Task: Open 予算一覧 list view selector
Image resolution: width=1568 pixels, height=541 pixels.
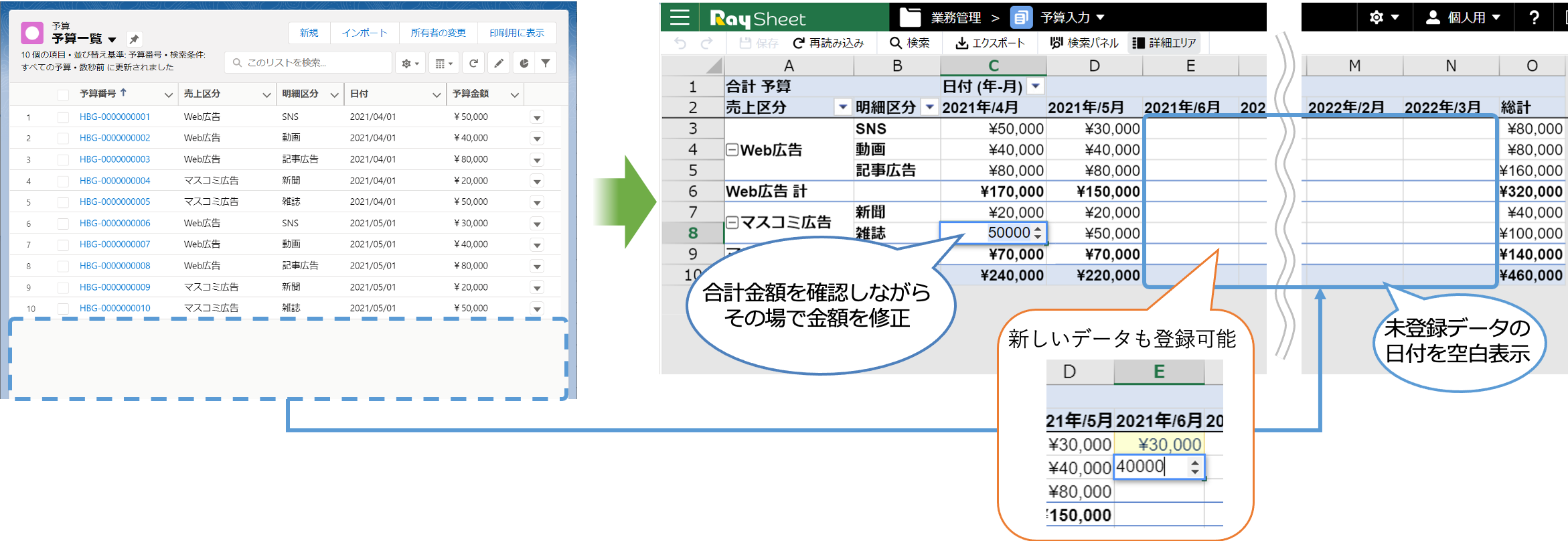Action: click(x=112, y=40)
